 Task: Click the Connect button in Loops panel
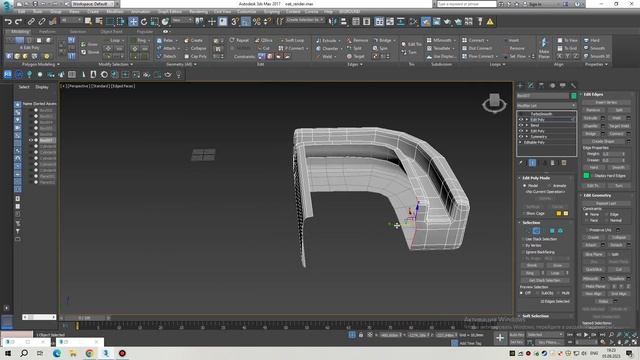(476, 40)
